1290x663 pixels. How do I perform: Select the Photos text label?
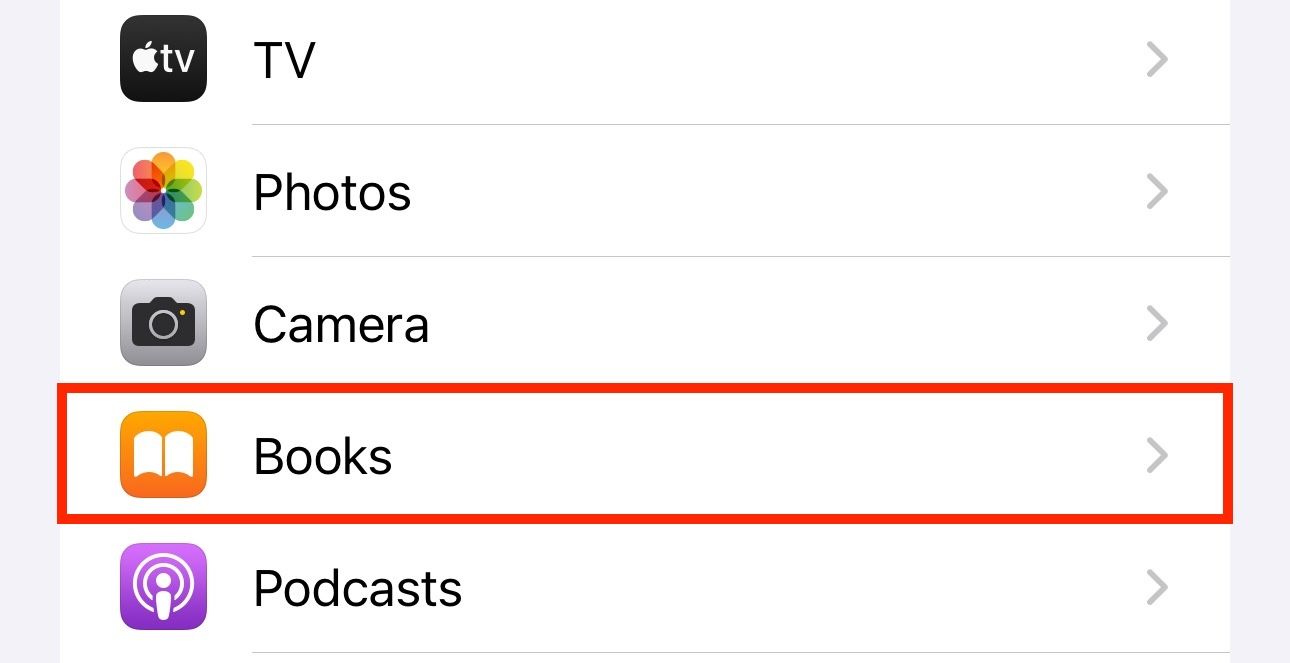(x=332, y=192)
